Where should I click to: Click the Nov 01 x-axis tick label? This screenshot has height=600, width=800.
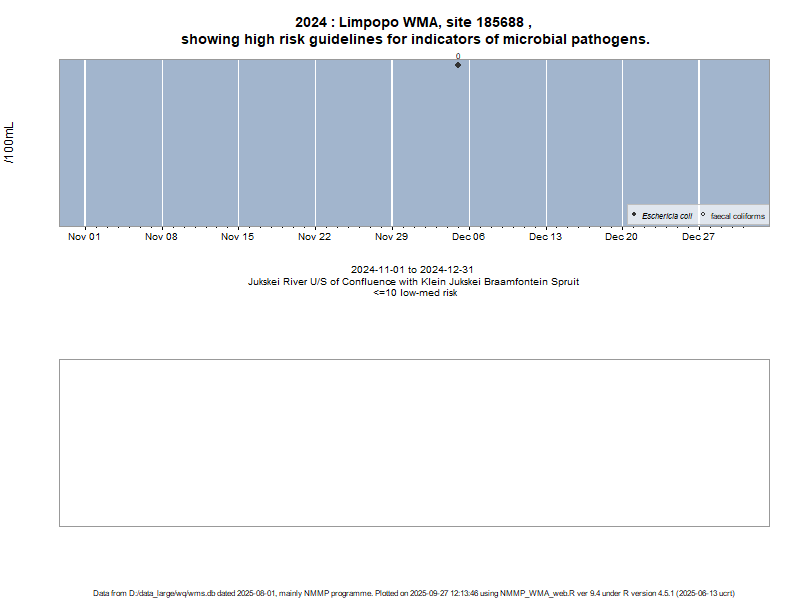tap(84, 237)
